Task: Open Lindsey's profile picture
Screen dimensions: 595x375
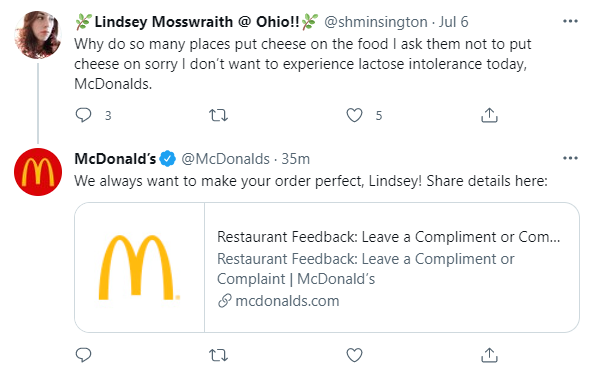Action: pyautogui.click(x=38, y=35)
